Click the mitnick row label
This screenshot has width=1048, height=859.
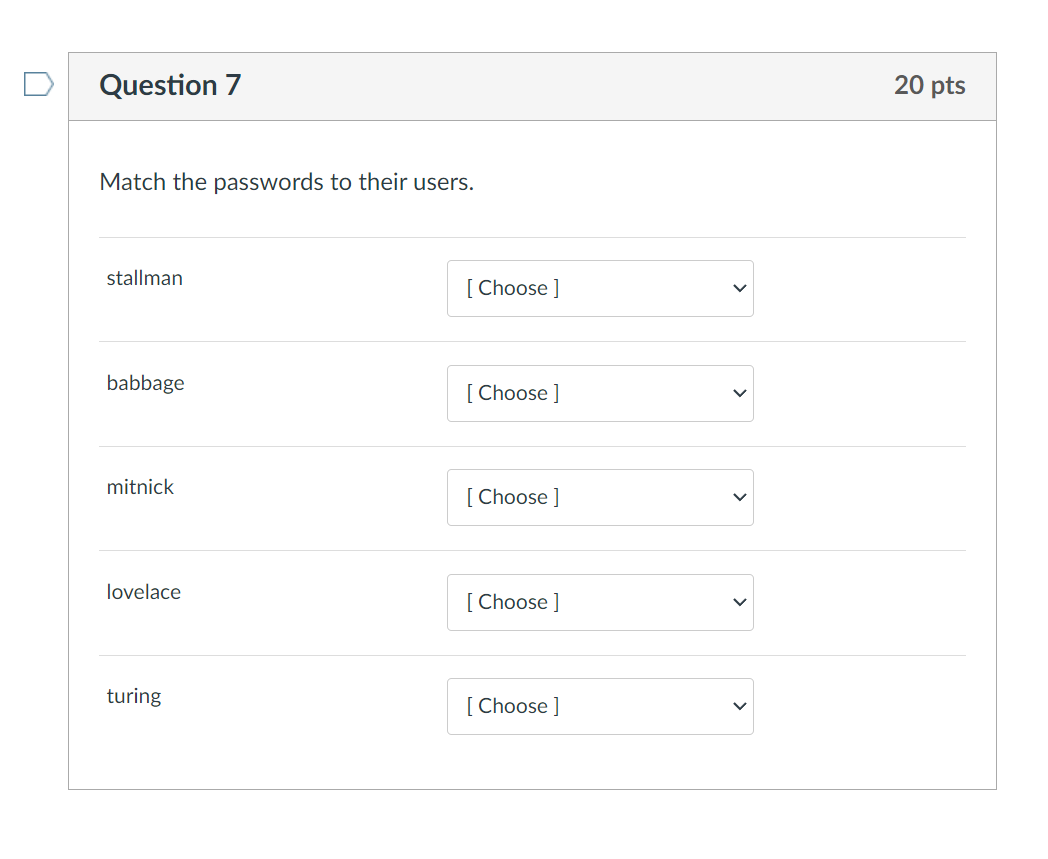tap(140, 487)
